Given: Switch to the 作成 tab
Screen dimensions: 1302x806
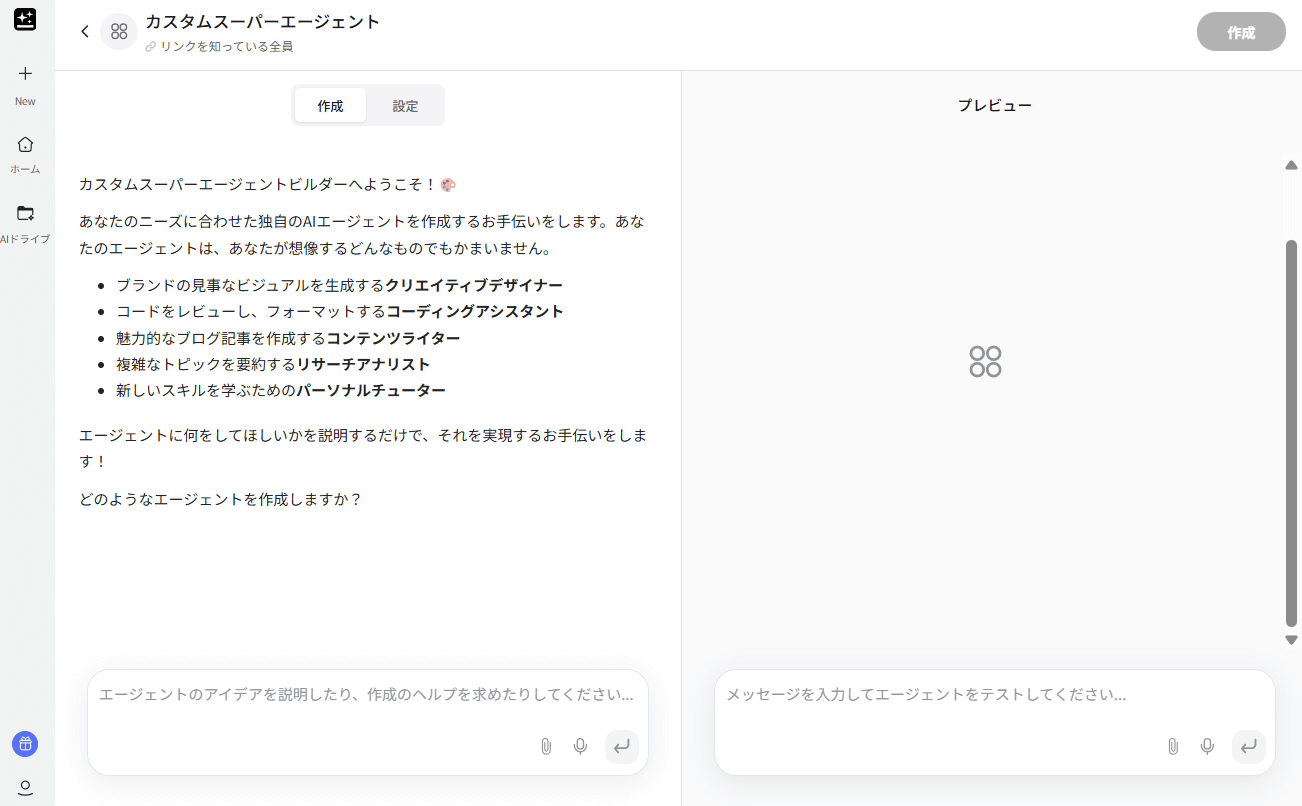Looking at the screenshot, I should click(330, 106).
